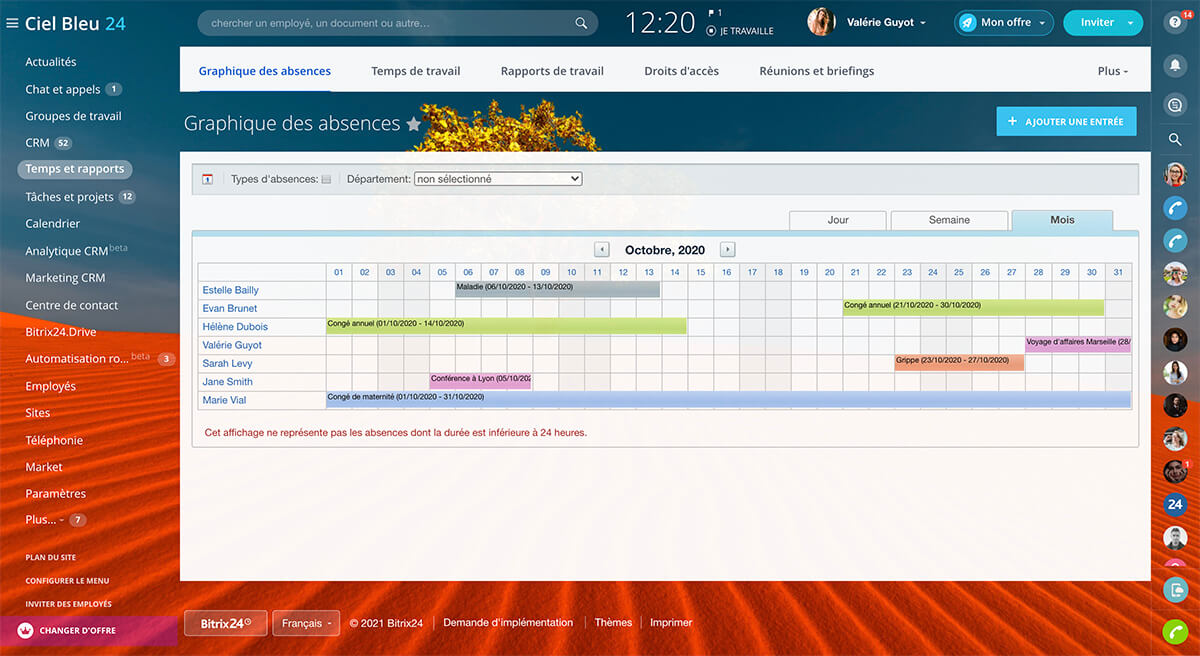Image resolution: width=1200 pixels, height=656 pixels.
Task: Open the calendar date picker icon
Action: (208, 179)
